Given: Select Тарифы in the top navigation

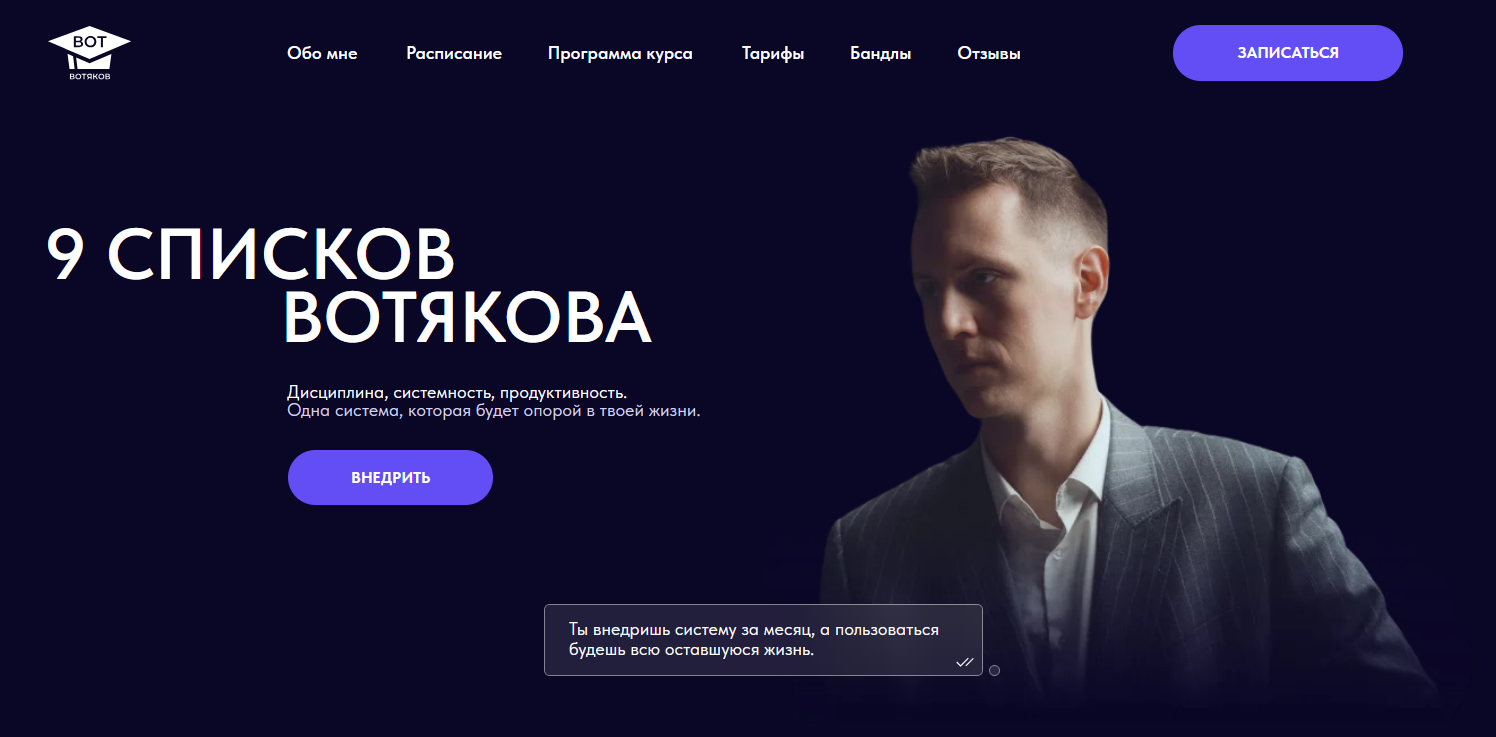Looking at the screenshot, I should pos(773,54).
